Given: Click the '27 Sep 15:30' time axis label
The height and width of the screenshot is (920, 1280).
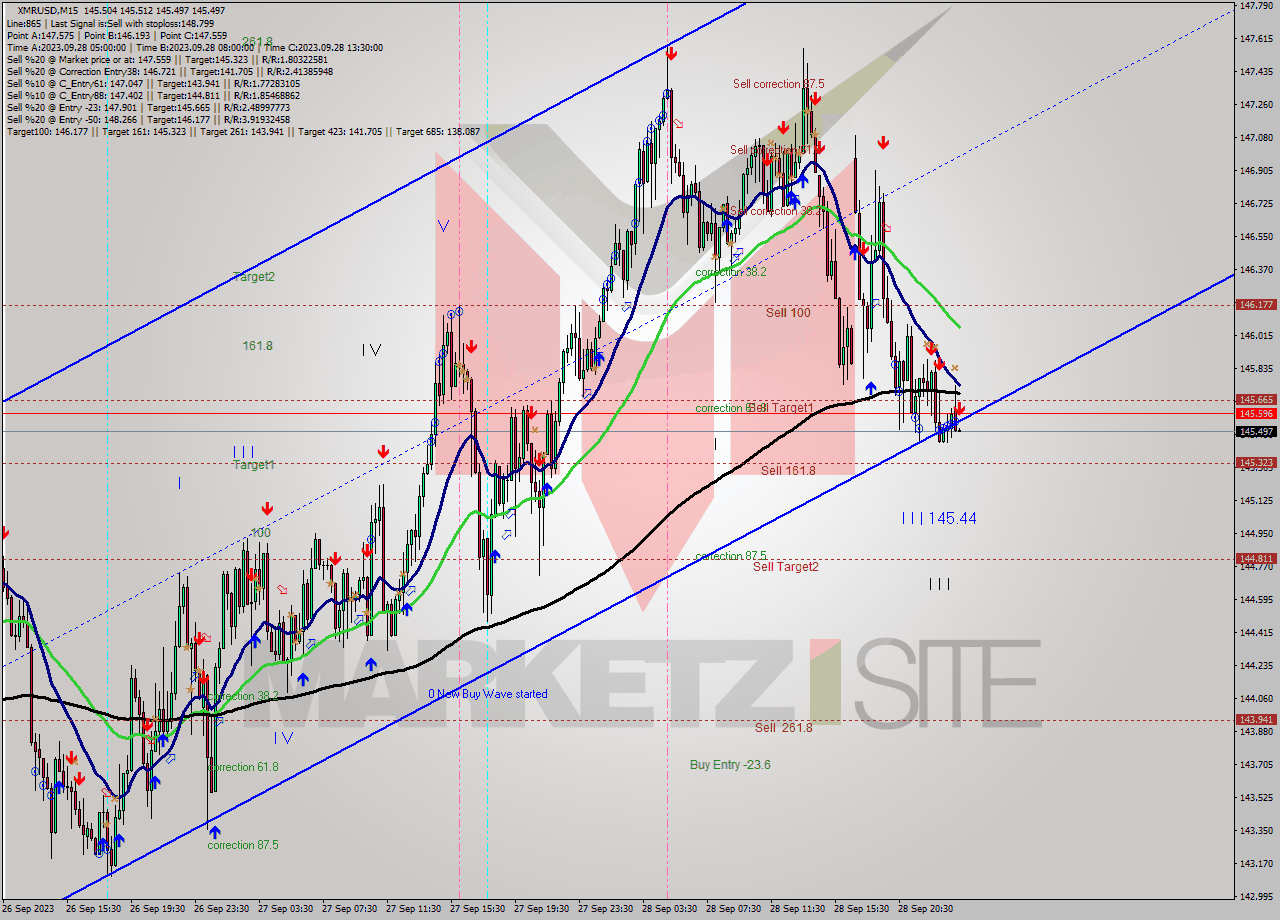Looking at the screenshot, I should click(x=479, y=909).
